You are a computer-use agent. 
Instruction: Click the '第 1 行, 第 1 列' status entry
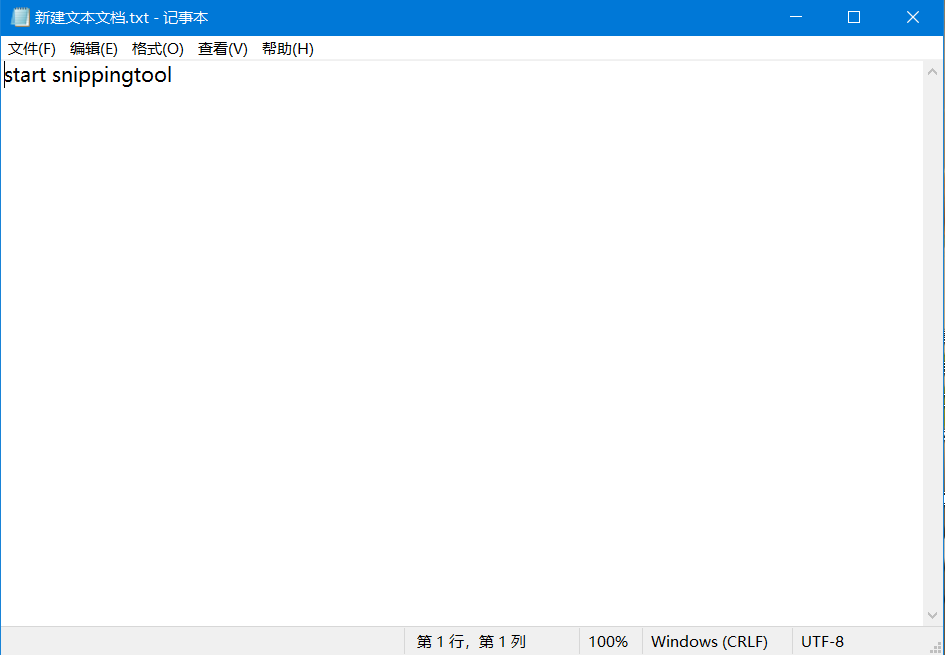click(471, 642)
